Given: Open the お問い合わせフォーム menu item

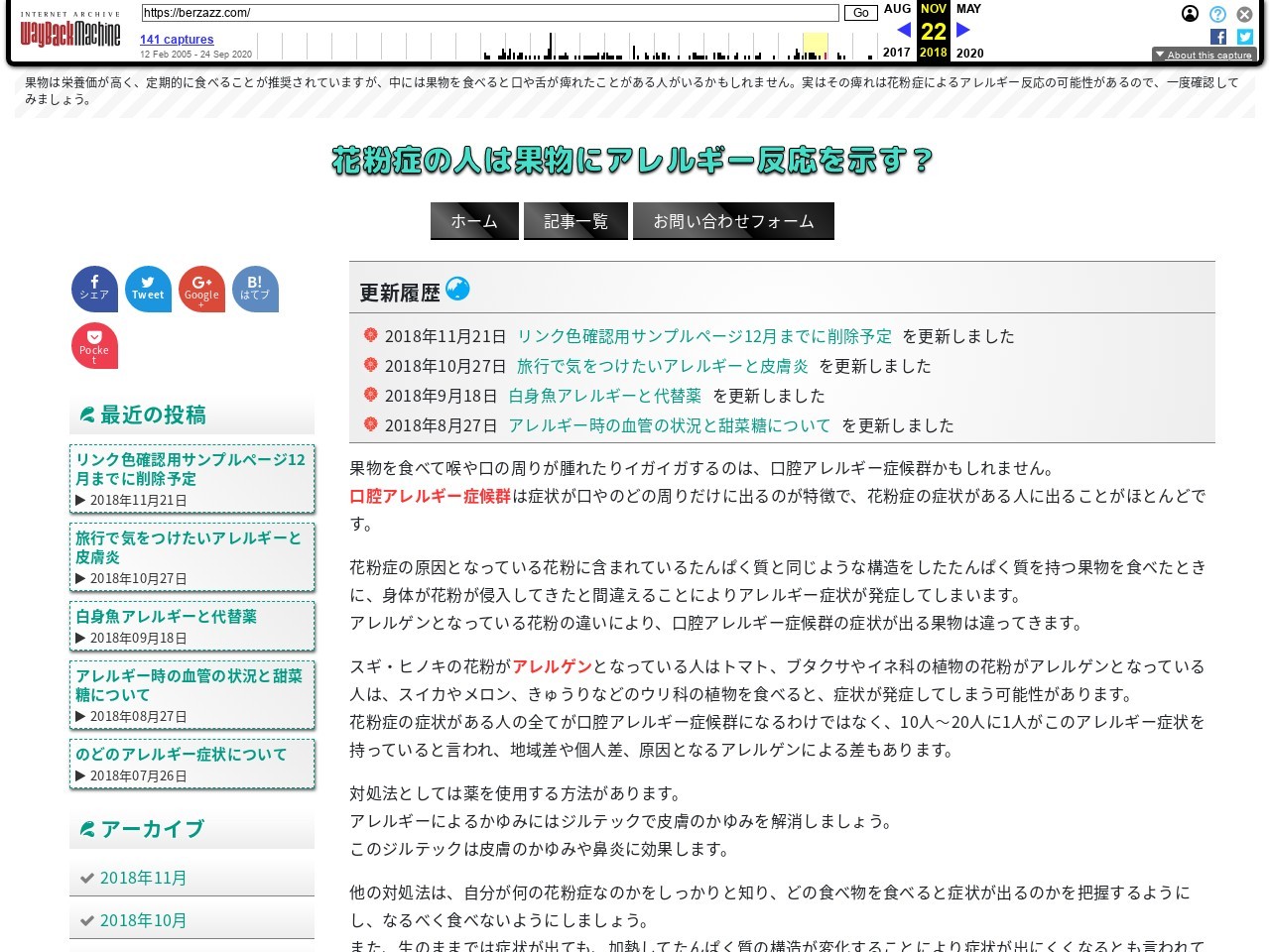Looking at the screenshot, I should 733,221.
